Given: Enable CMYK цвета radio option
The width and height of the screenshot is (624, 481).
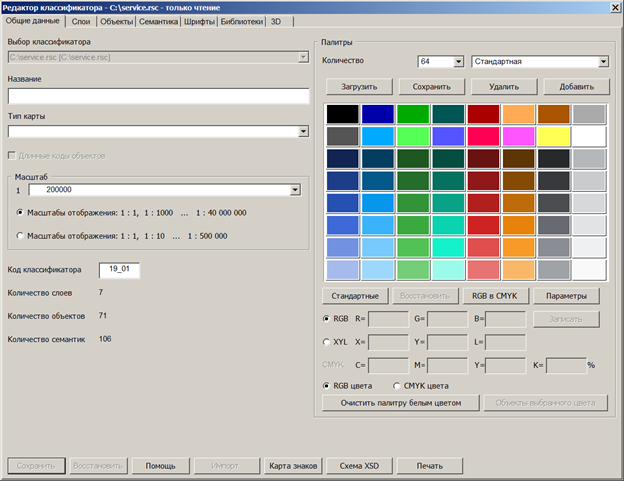Looking at the screenshot, I should [x=397, y=385].
